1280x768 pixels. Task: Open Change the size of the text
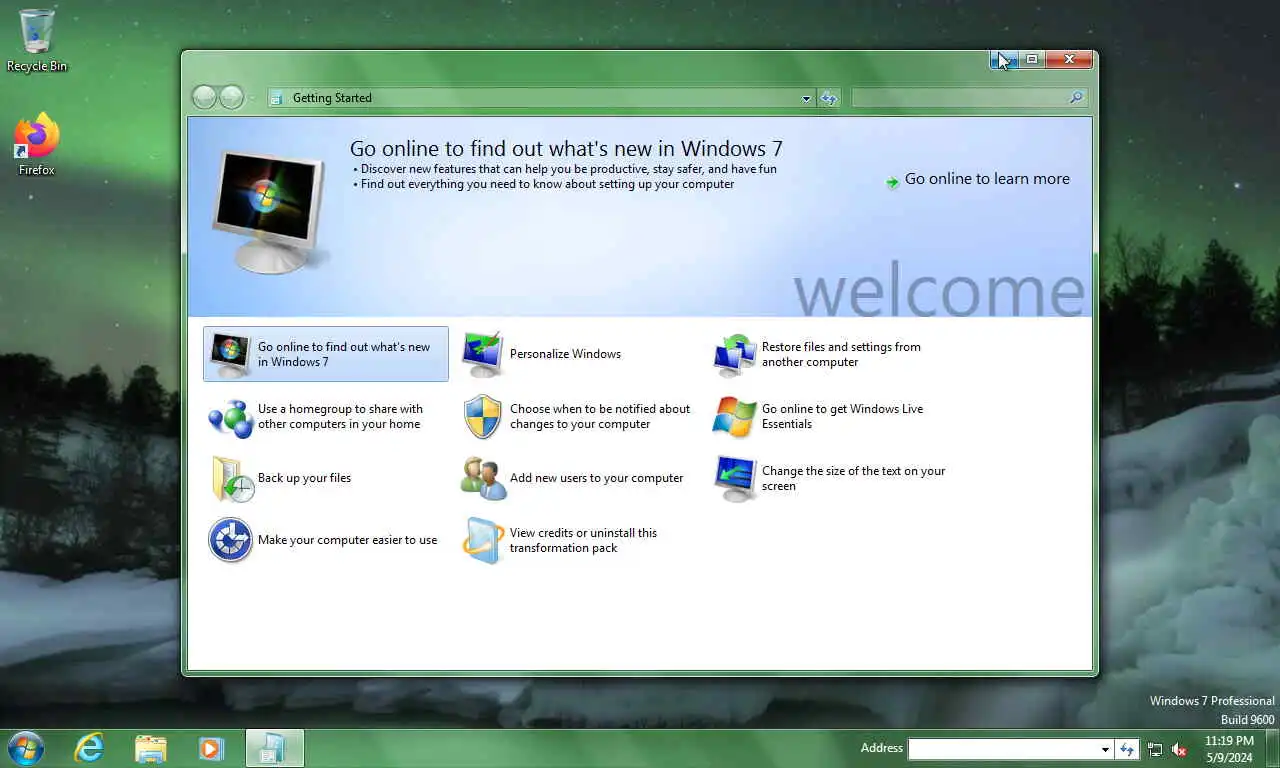(853, 478)
